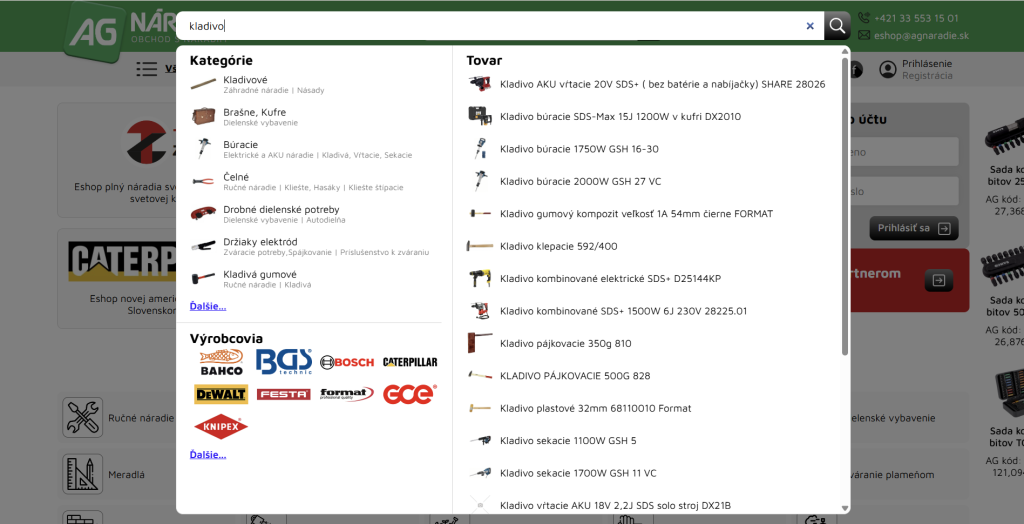This screenshot has width=1024, height=524.
Task: Click the Prihlásiť sa button
Action: pyautogui.click(x=914, y=228)
